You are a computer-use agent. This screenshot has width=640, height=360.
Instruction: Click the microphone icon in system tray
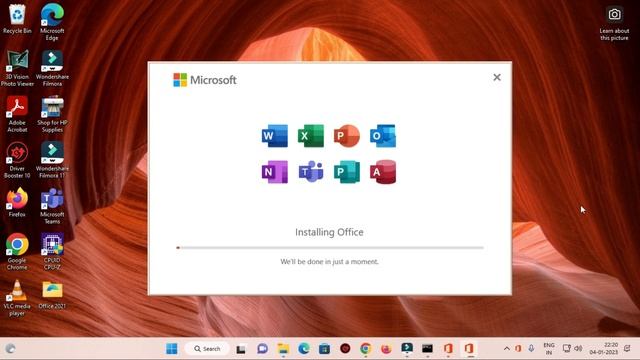click(531, 349)
